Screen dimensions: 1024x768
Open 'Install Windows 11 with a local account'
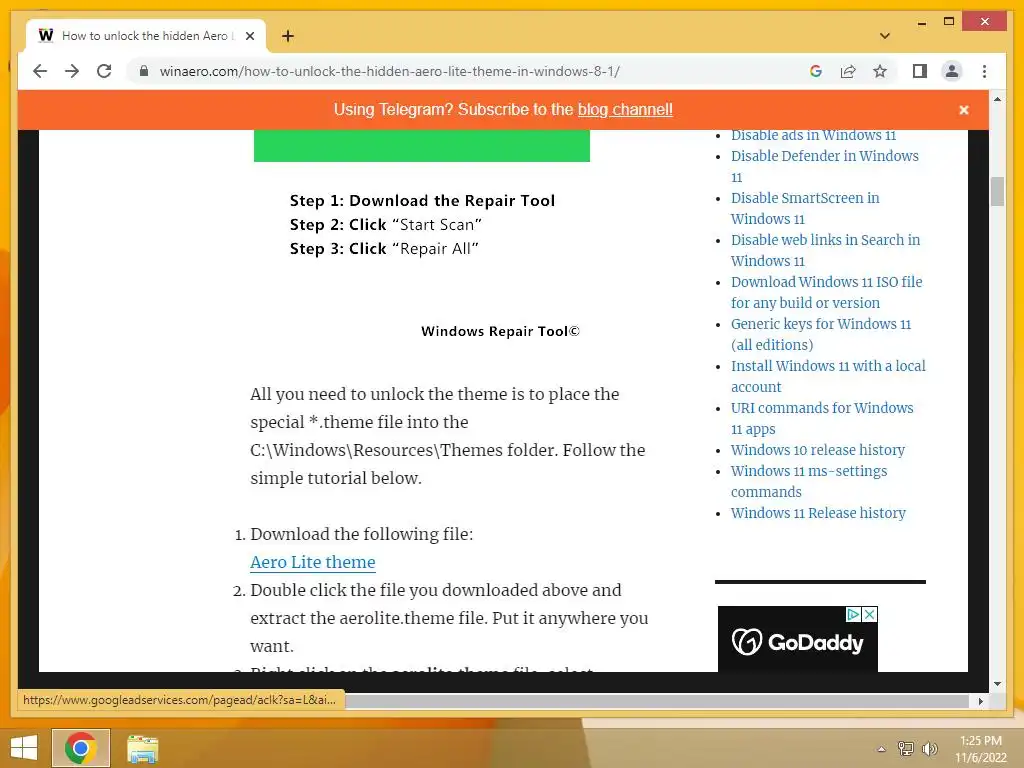point(828,376)
